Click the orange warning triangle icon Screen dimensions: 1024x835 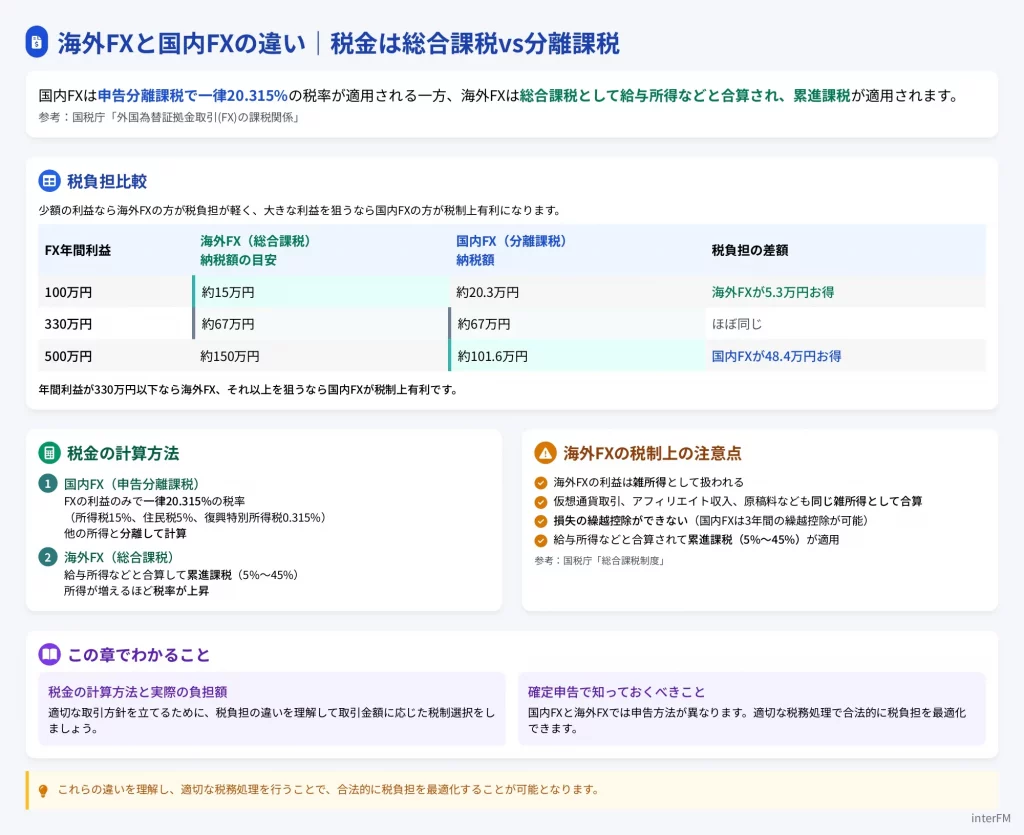point(545,453)
